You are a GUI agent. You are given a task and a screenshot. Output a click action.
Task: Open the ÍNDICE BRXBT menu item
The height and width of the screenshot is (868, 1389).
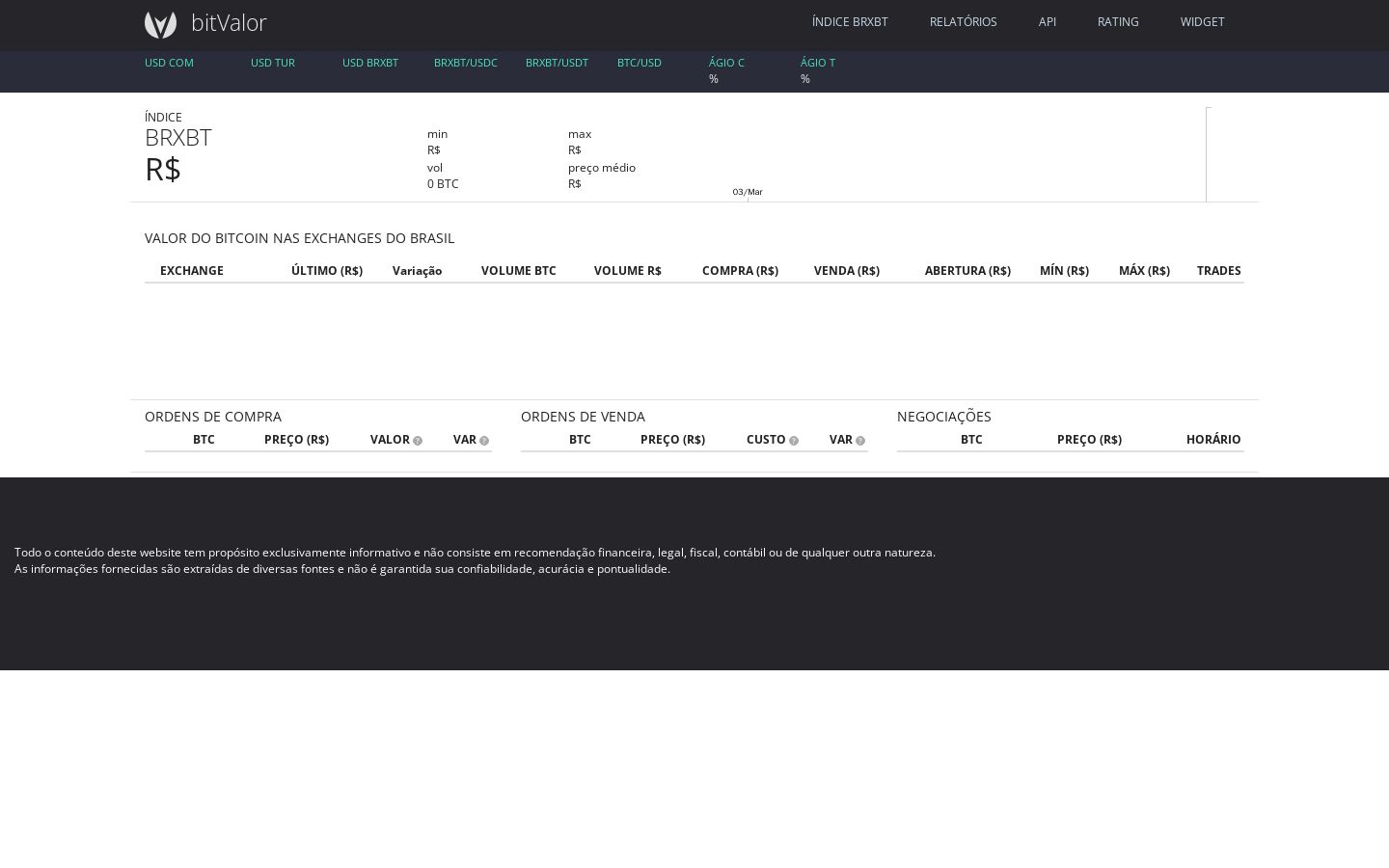coord(850,21)
